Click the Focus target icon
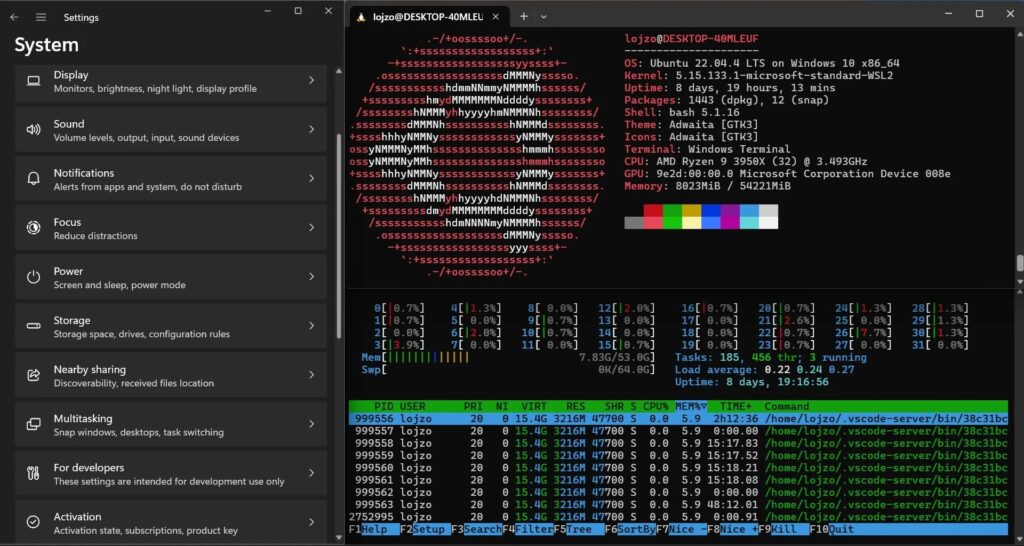Screen dimensions: 1024x546 click(x=33, y=228)
